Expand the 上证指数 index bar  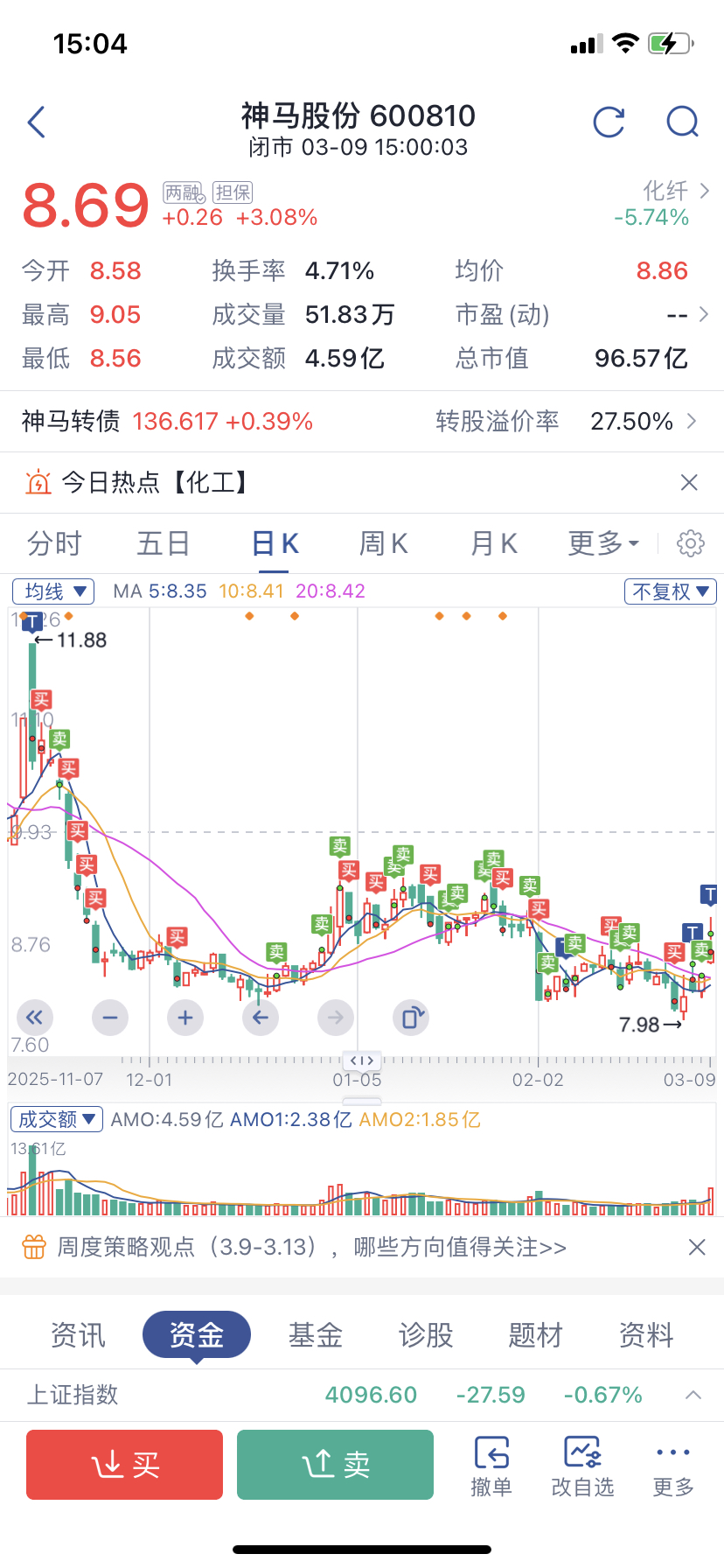point(693,1395)
